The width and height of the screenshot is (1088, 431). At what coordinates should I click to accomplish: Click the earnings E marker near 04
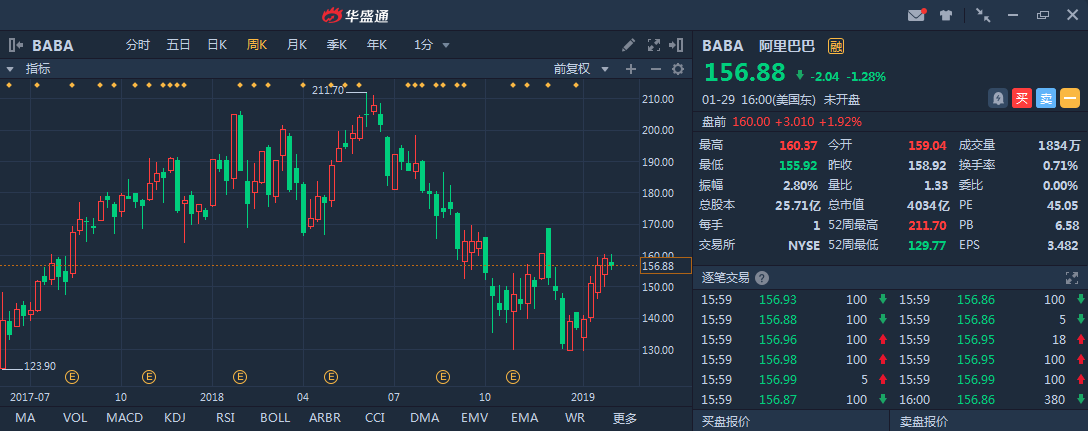coord(331,377)
